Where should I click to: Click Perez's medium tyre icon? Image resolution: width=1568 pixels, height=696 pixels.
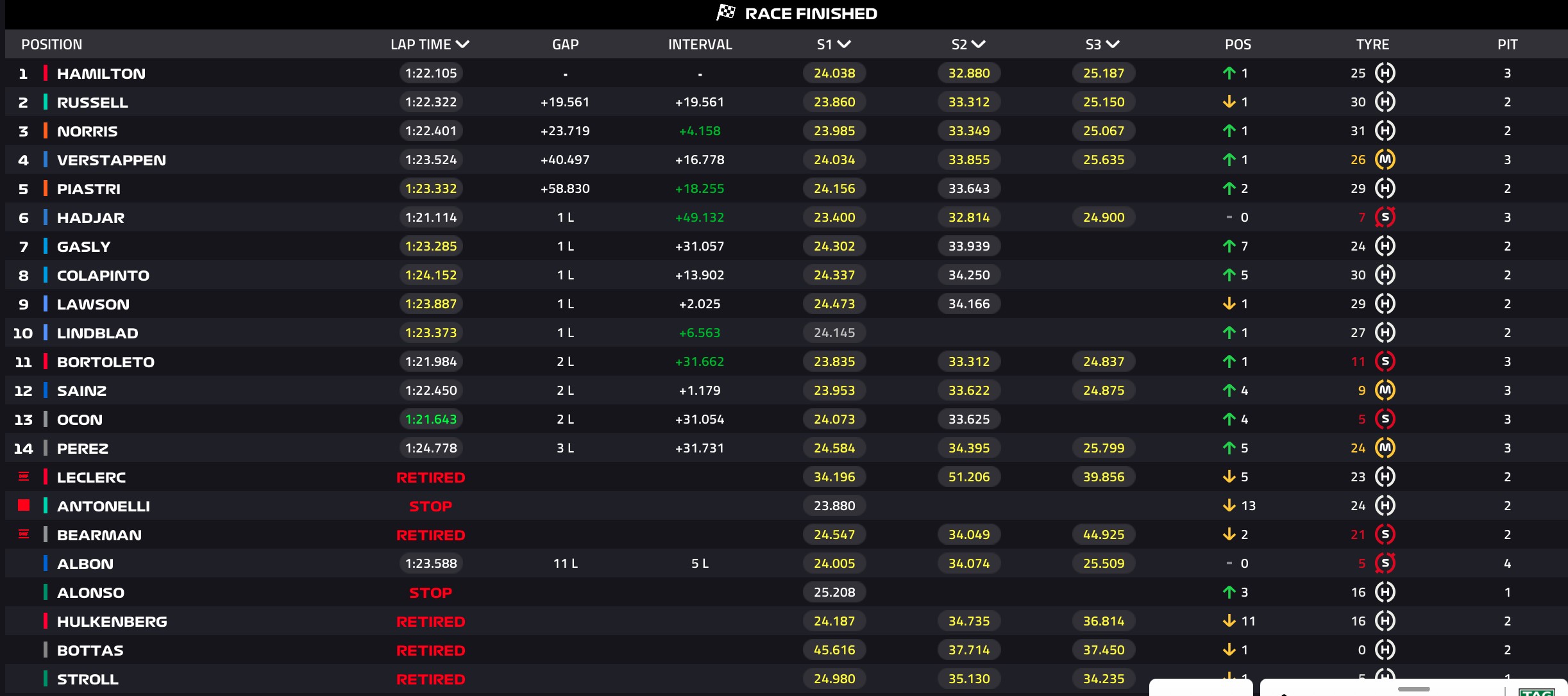[x=1385, y=448]
